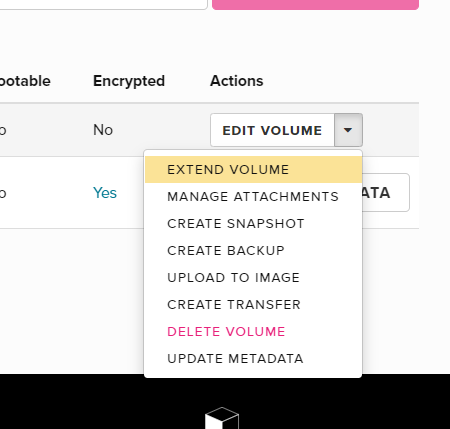Select Extend Volume from the menu

(253, 170)
